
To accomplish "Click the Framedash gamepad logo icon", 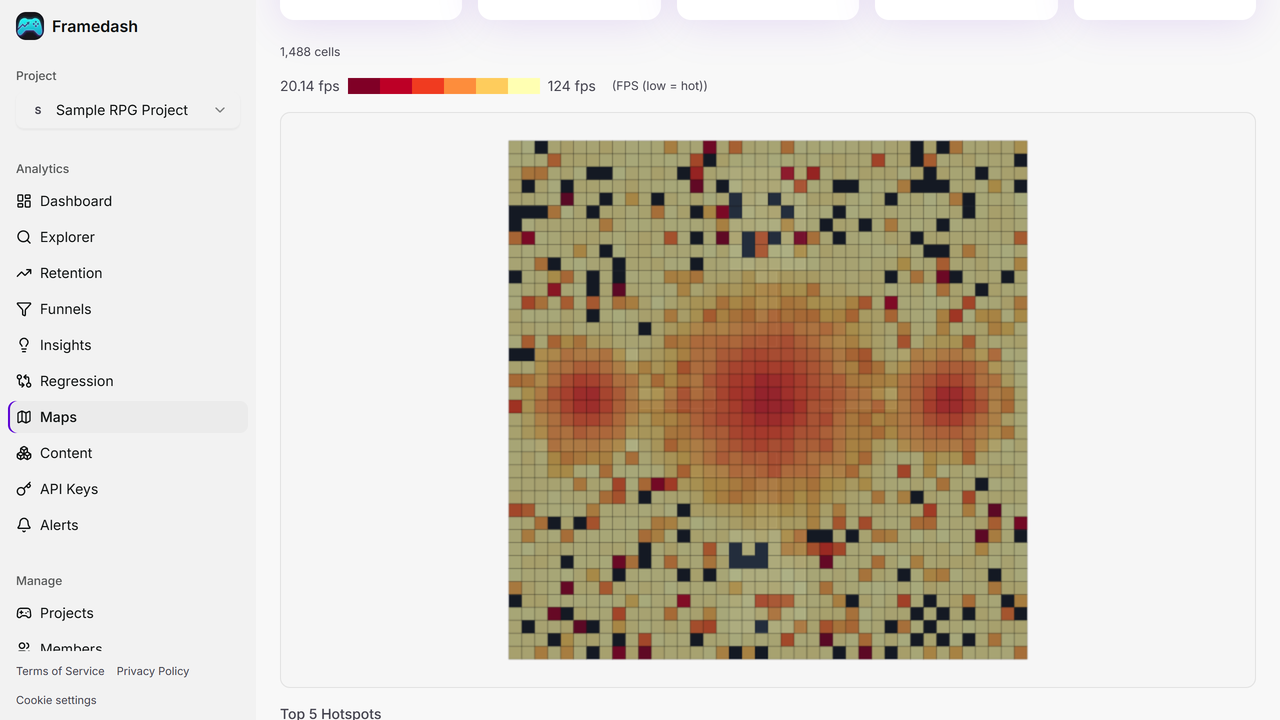I will [30, 26].
